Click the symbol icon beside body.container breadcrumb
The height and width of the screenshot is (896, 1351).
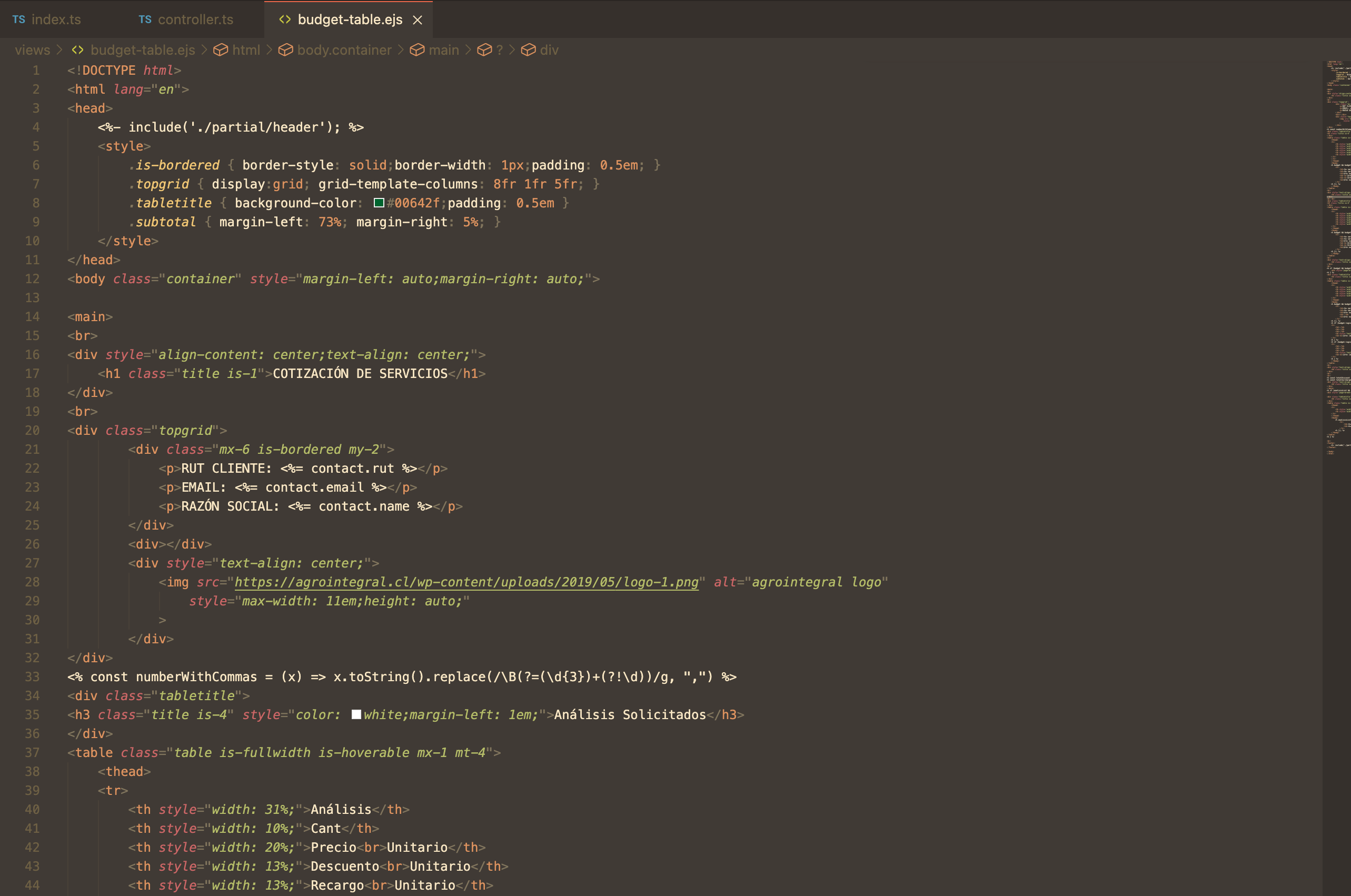pos(286,49)
